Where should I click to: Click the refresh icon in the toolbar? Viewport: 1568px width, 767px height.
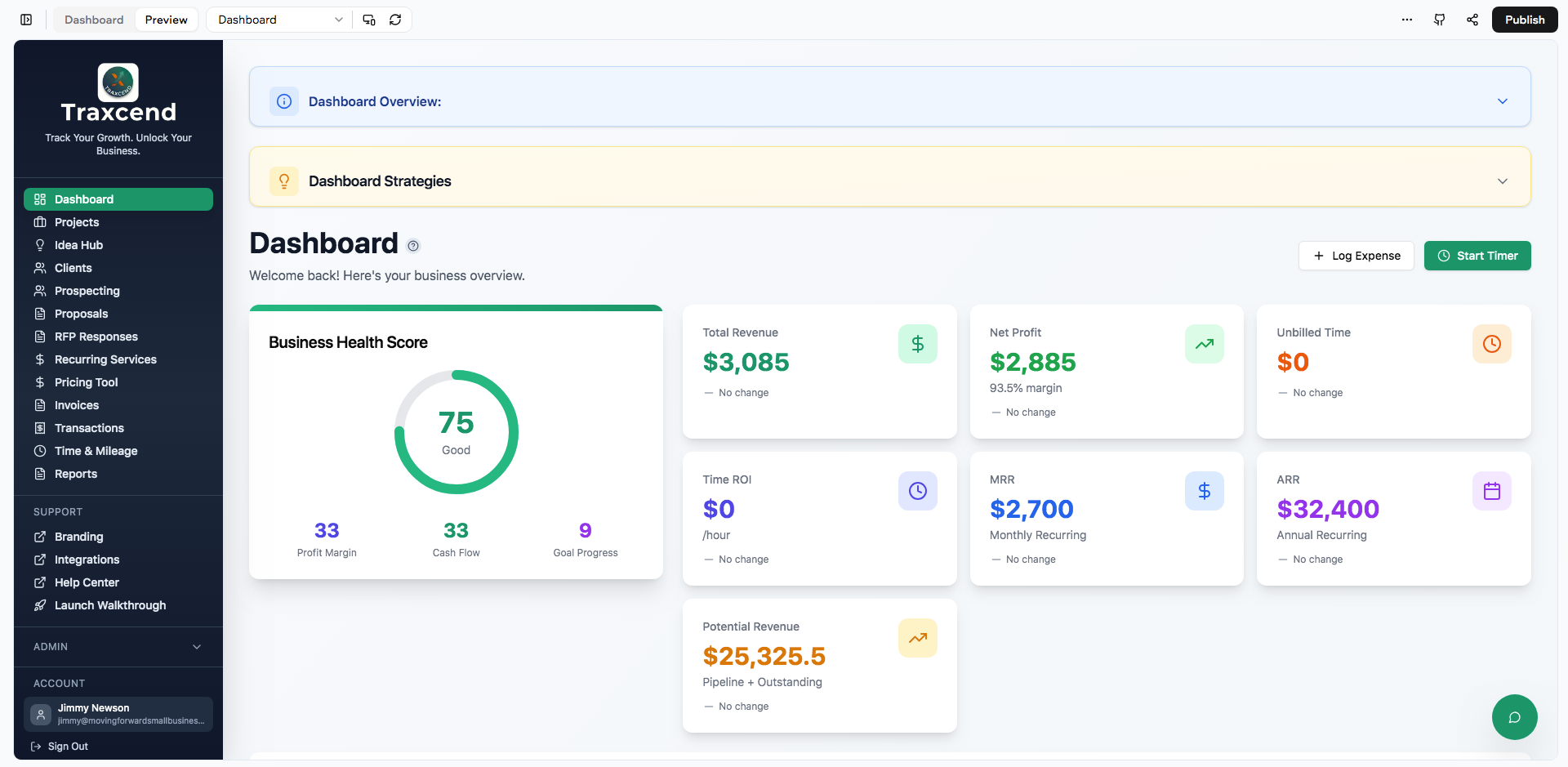tap(395, 20)
